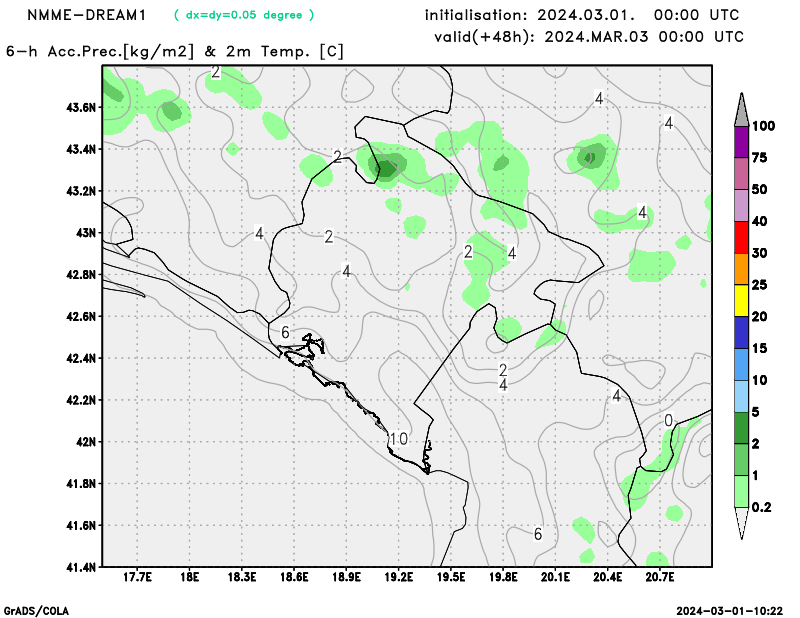The width and height of the screenshot is (800, 618).
Task: Click the 43.4N latitude label
Action: pos(81,149)
